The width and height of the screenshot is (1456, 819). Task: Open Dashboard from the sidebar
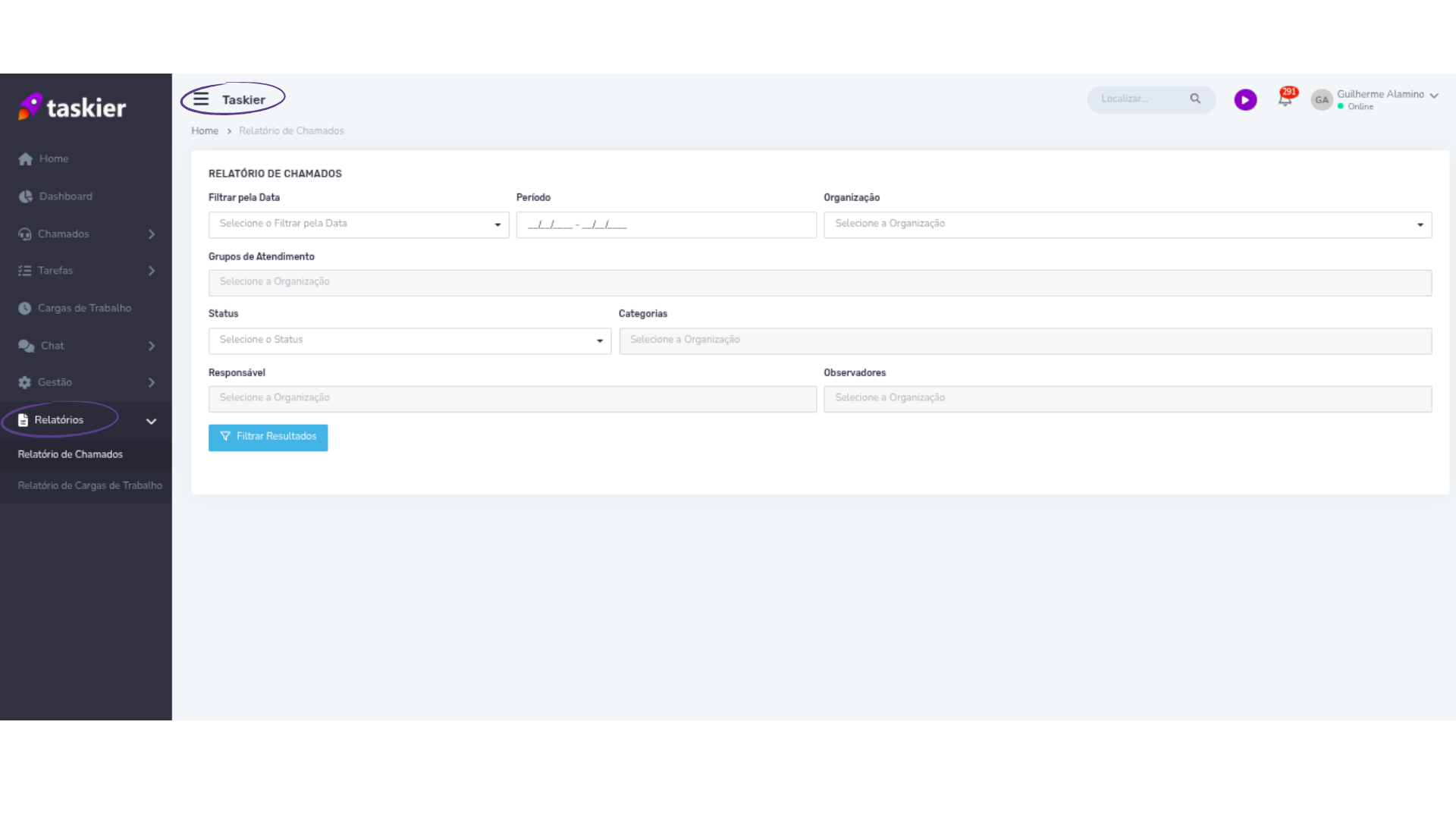65,196
